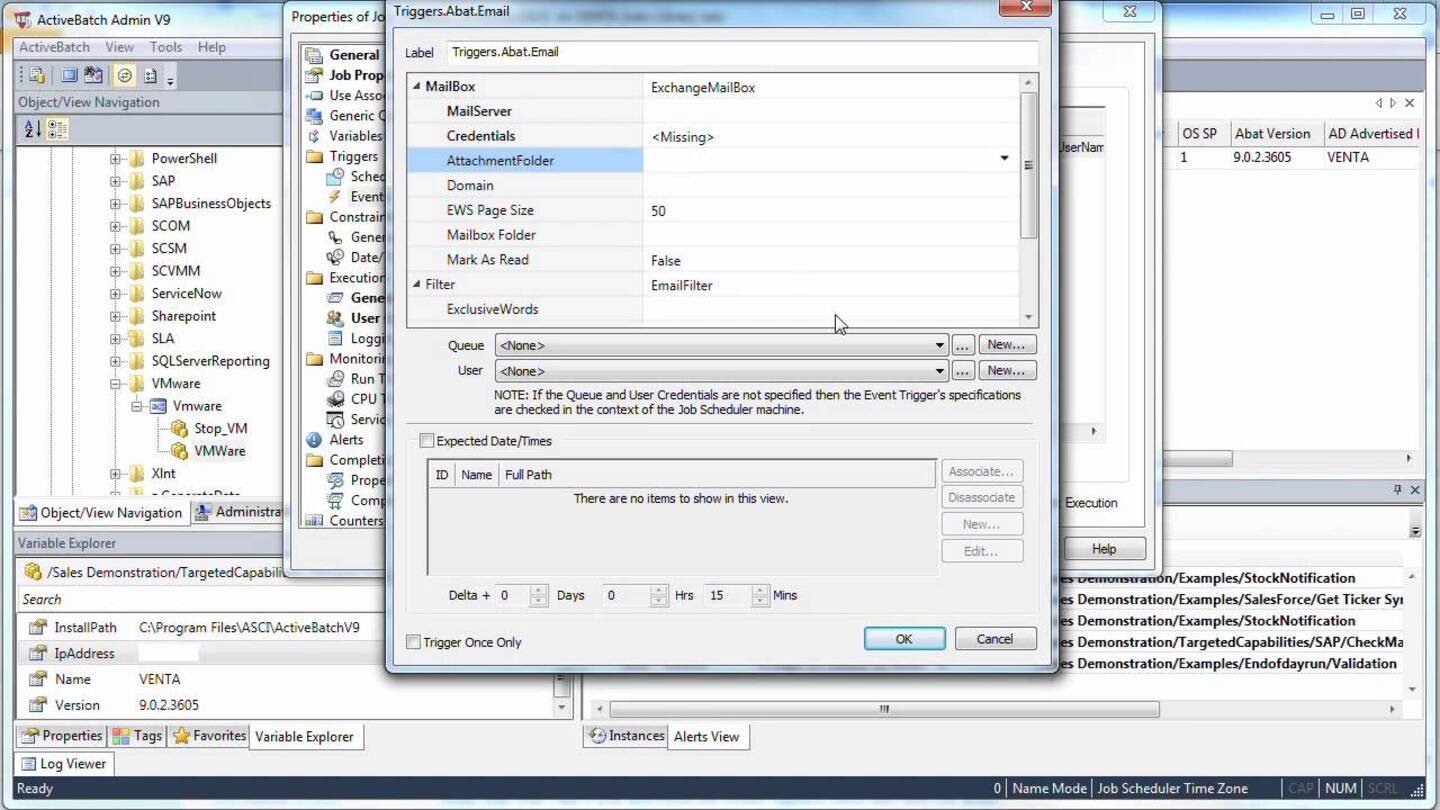Image resolution: width=1440 pixels, height=810 pixels.
Task: Click the A-Z sort icon in Object/View Navigation
Action: tap(33, 129)
